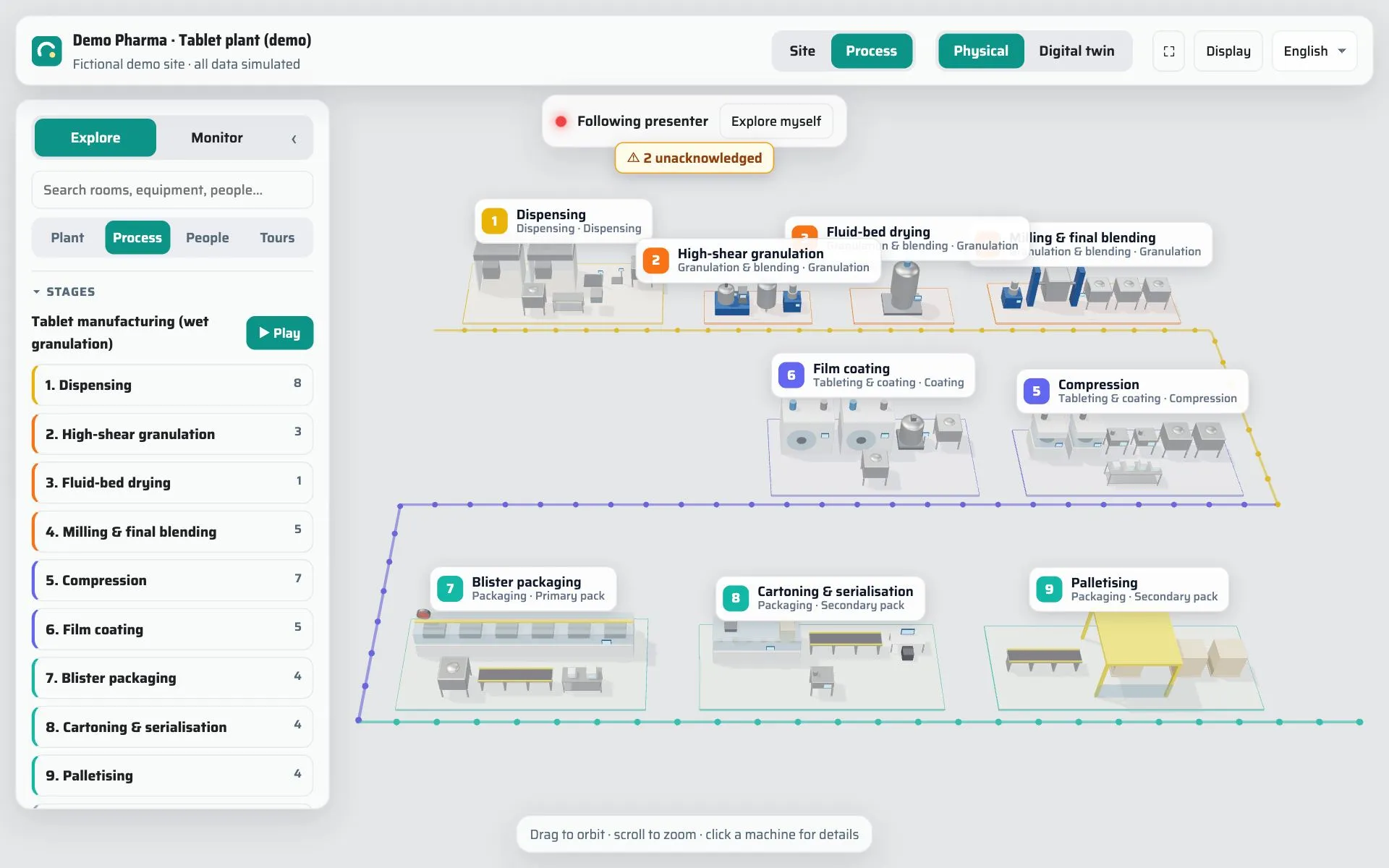Open the Display options
The width and height of the screenshot is (1389, 868).
click(x=1228, y=51)
